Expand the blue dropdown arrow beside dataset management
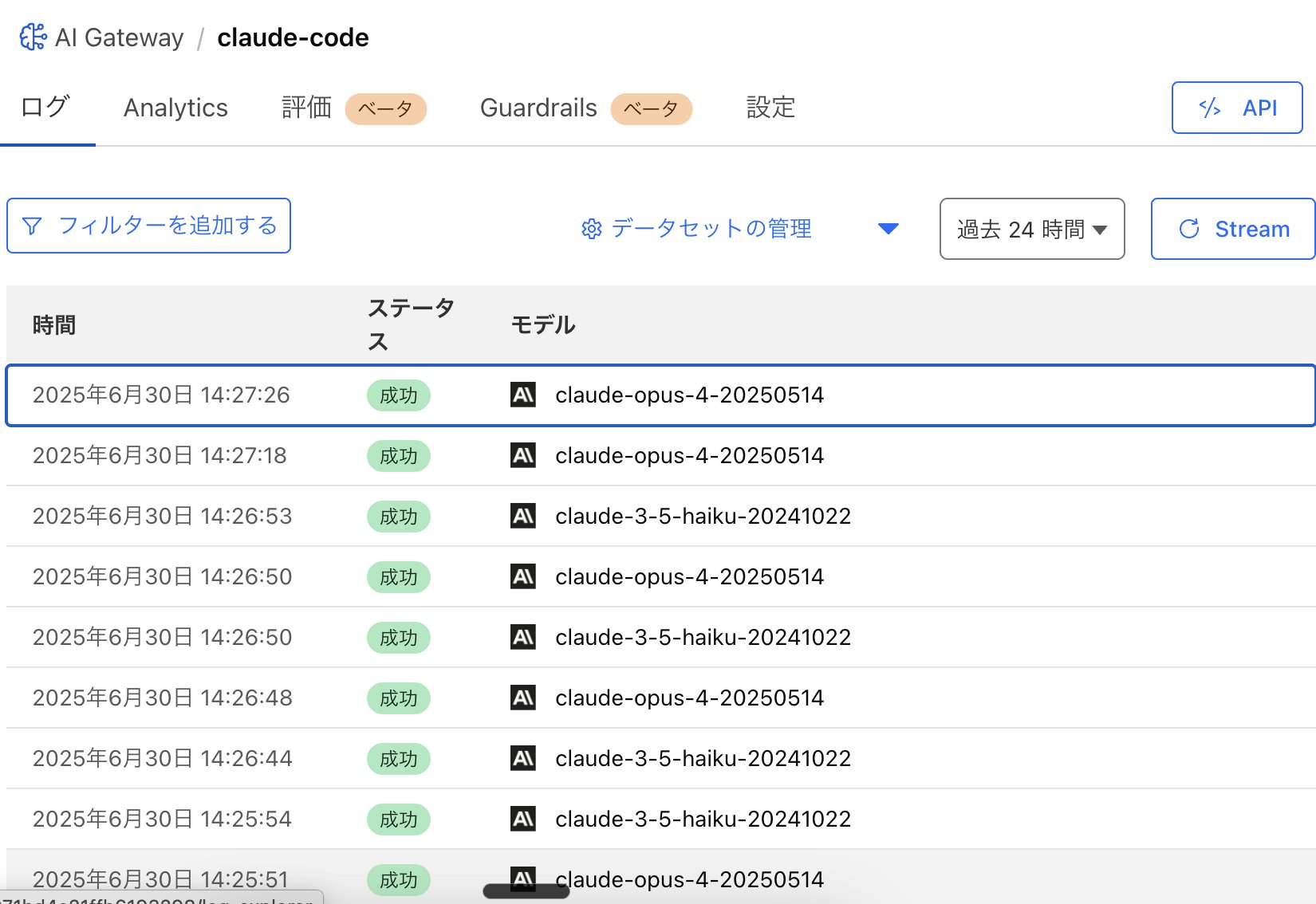Screen dimensions: 1316x904 [x=888, y=229]
